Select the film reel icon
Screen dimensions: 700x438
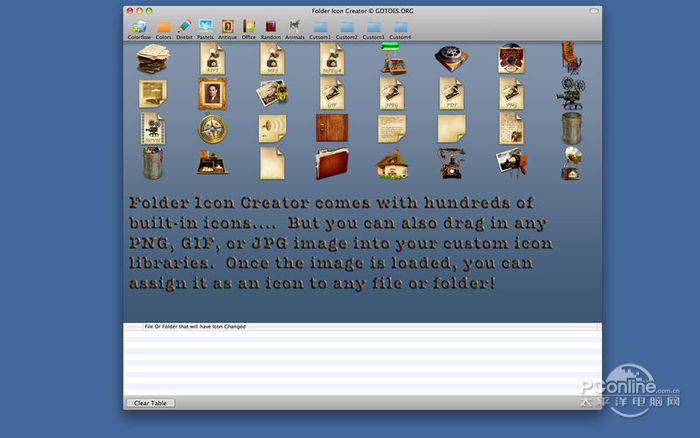coord(451,58)
